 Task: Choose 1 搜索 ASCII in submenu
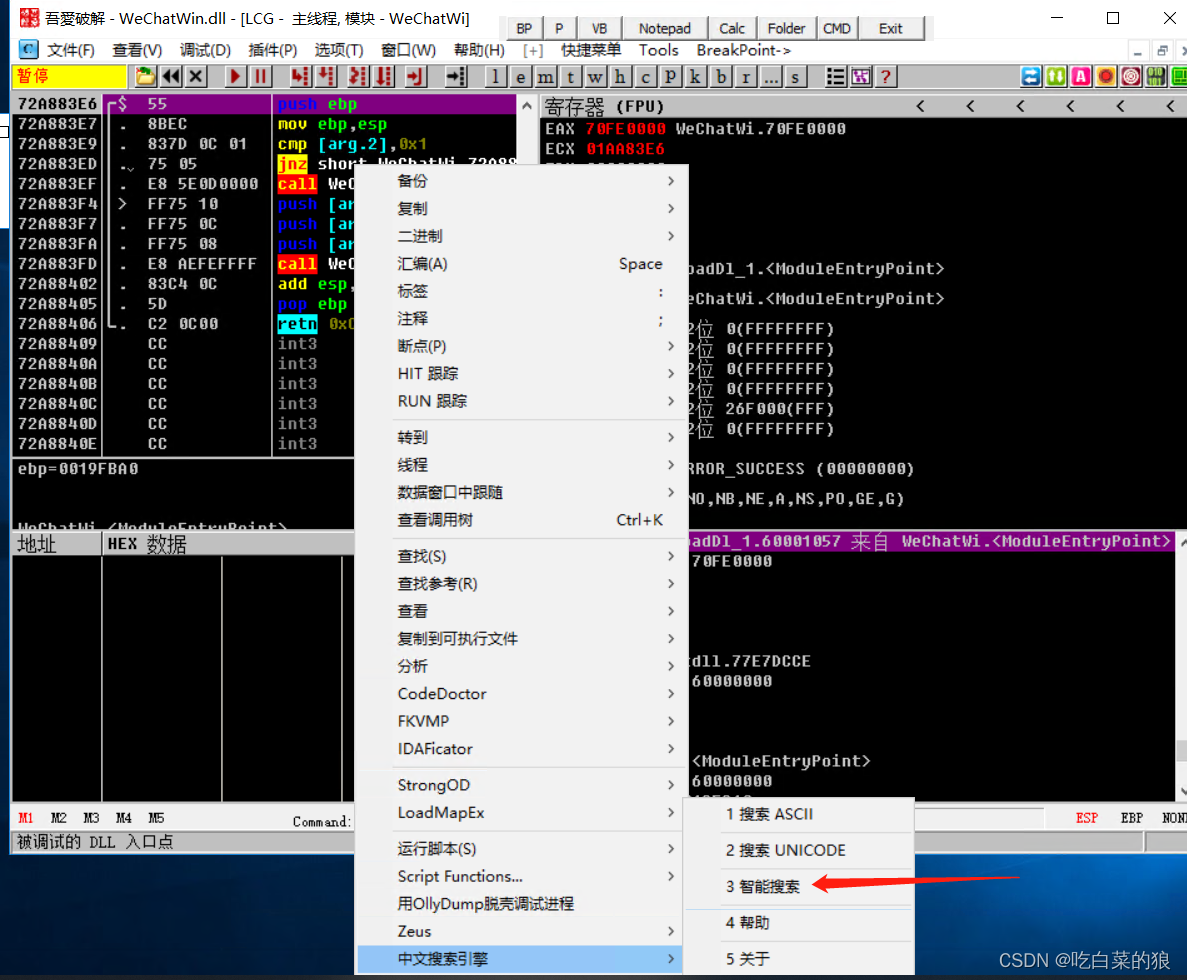(x=799, y=814)
